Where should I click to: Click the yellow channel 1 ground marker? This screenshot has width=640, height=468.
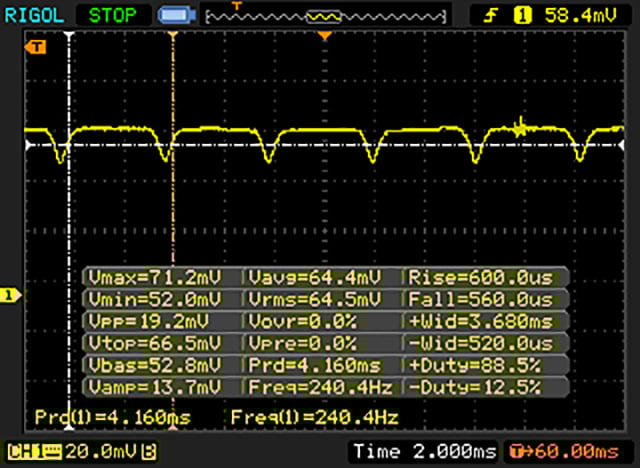click(x=11, y=295)
